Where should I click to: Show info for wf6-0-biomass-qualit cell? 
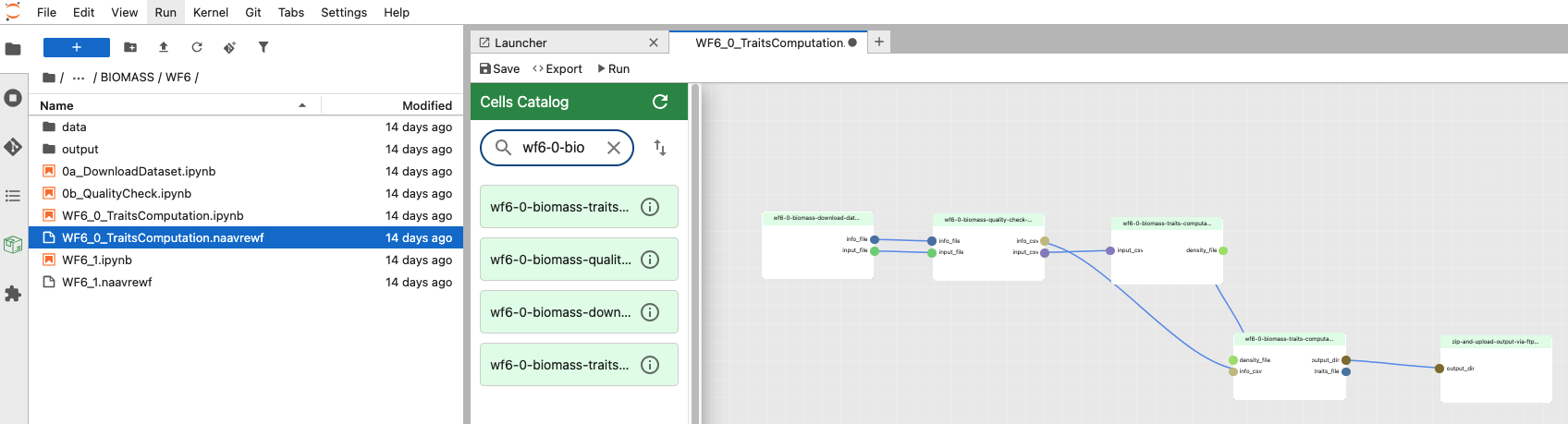point(650,260)
